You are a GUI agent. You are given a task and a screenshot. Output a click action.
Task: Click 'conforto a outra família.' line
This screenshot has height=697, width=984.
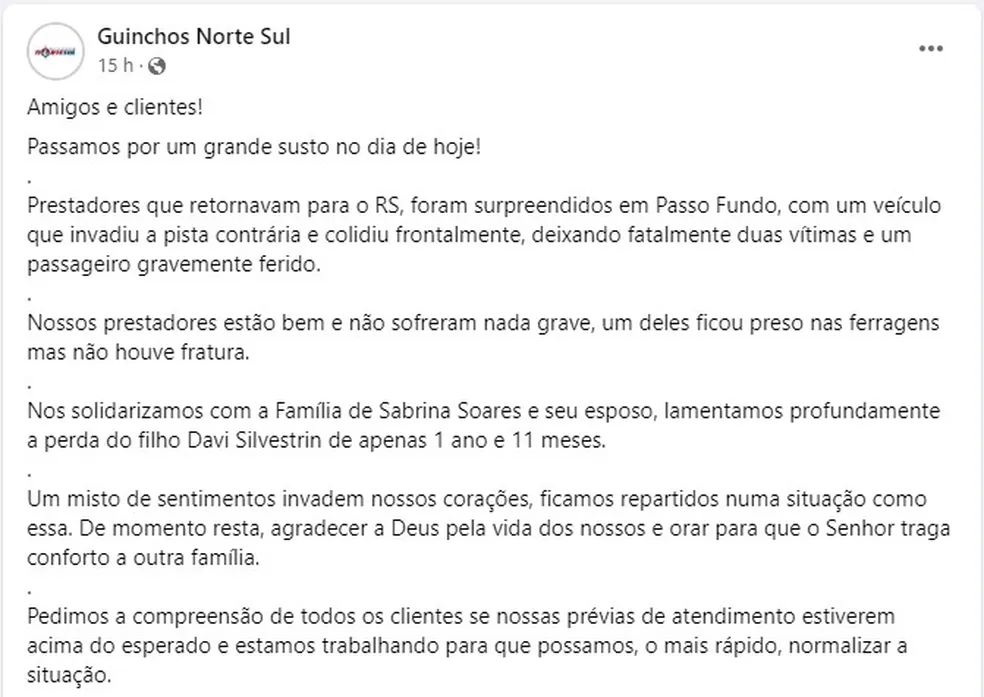click(x=143, y=558)
